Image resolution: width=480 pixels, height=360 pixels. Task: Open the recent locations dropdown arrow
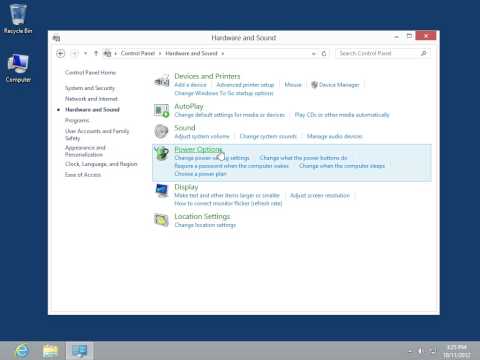click(x=86, y=53)
